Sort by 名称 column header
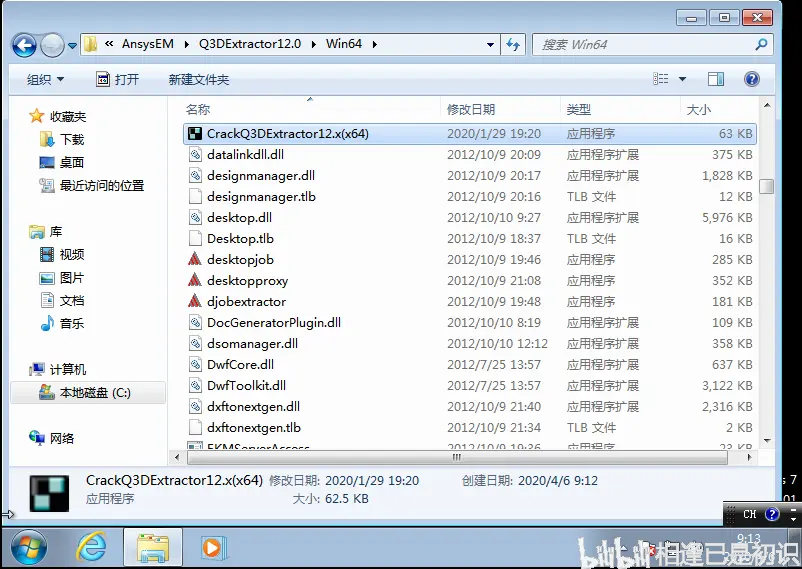Image resolution: width=802 pixels, height=569 pixels. coord(198,110)
